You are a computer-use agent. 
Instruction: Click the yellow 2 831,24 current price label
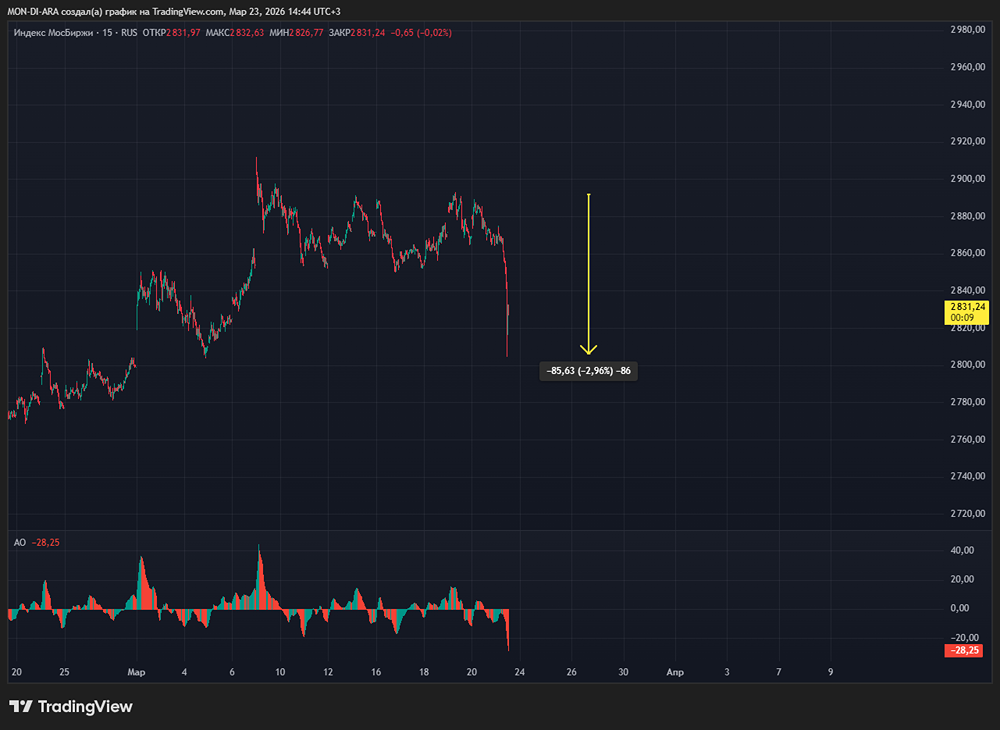click(x=966, y=312)
